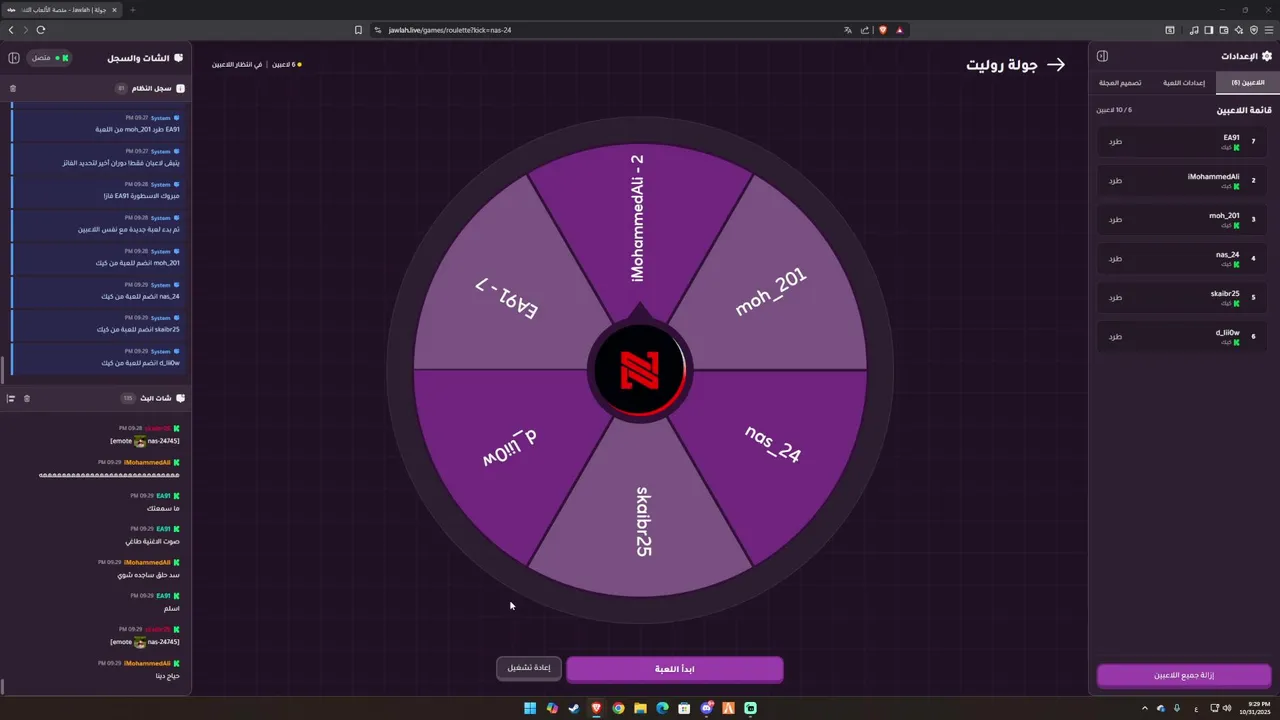
Task: Open the new tab plus button
Action: (133, 10)
